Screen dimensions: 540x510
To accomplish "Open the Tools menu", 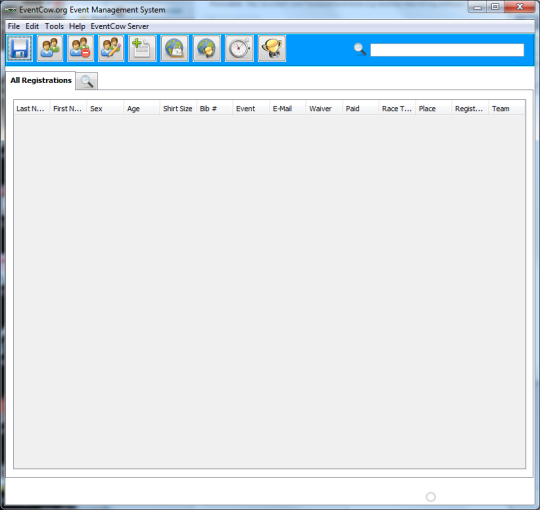I will coord(54,26).
